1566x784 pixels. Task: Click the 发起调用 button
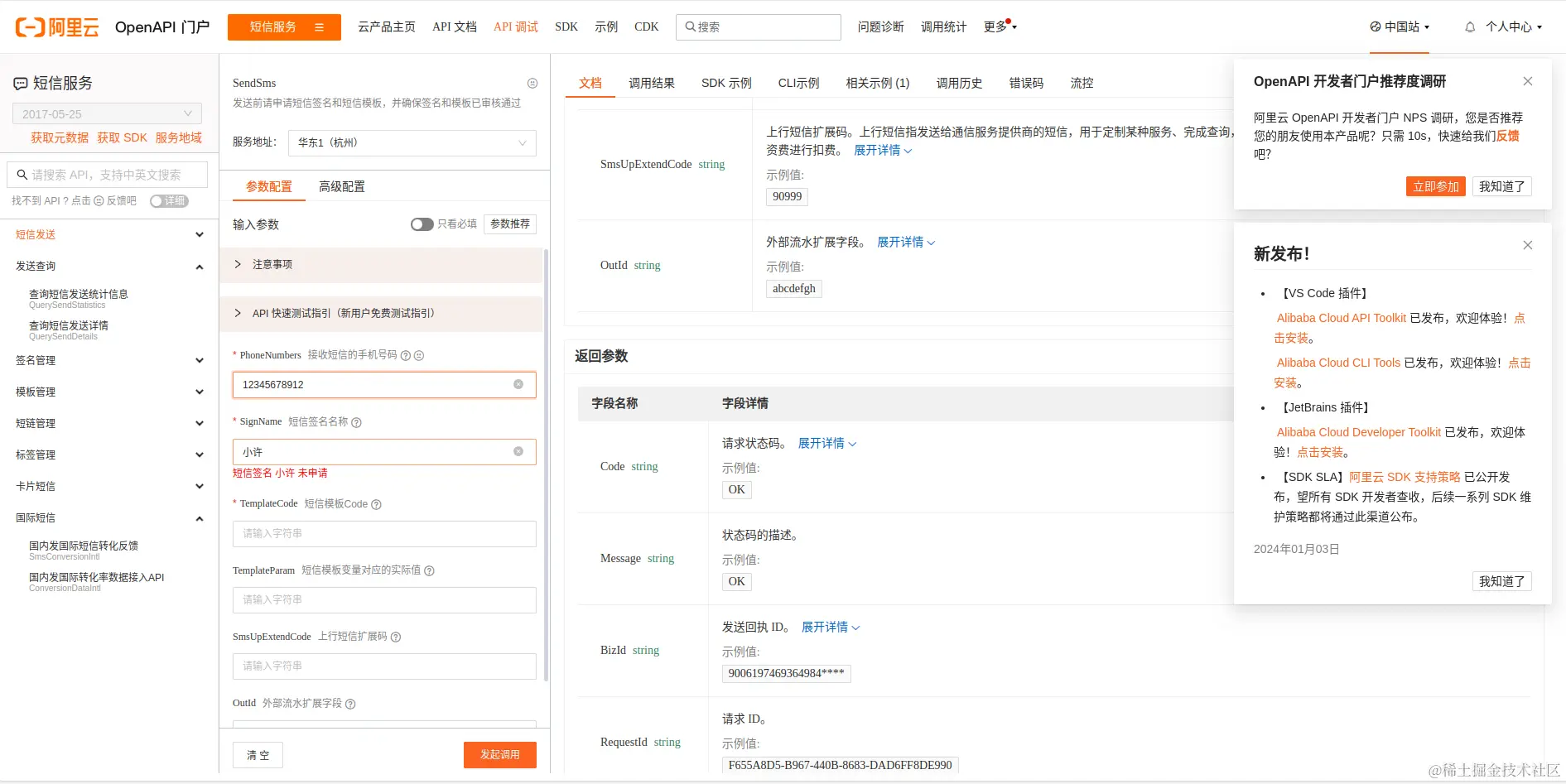click(500, 754)
